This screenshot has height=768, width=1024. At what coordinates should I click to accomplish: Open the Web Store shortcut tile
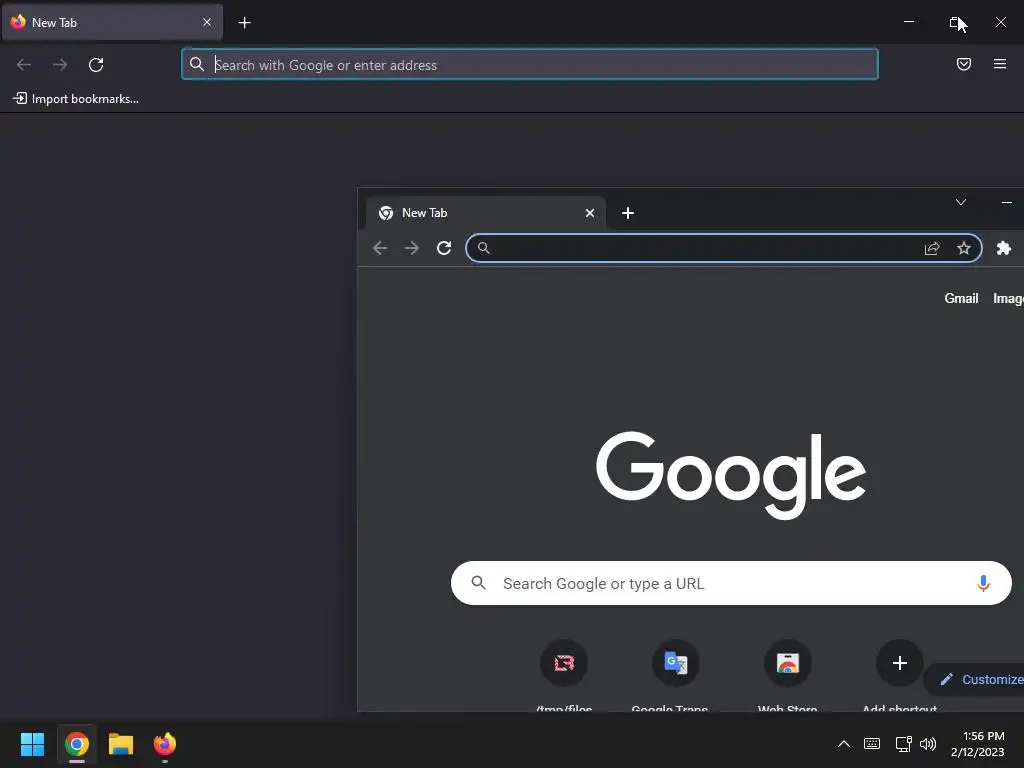pyautogui.click(x=788, y=675)
